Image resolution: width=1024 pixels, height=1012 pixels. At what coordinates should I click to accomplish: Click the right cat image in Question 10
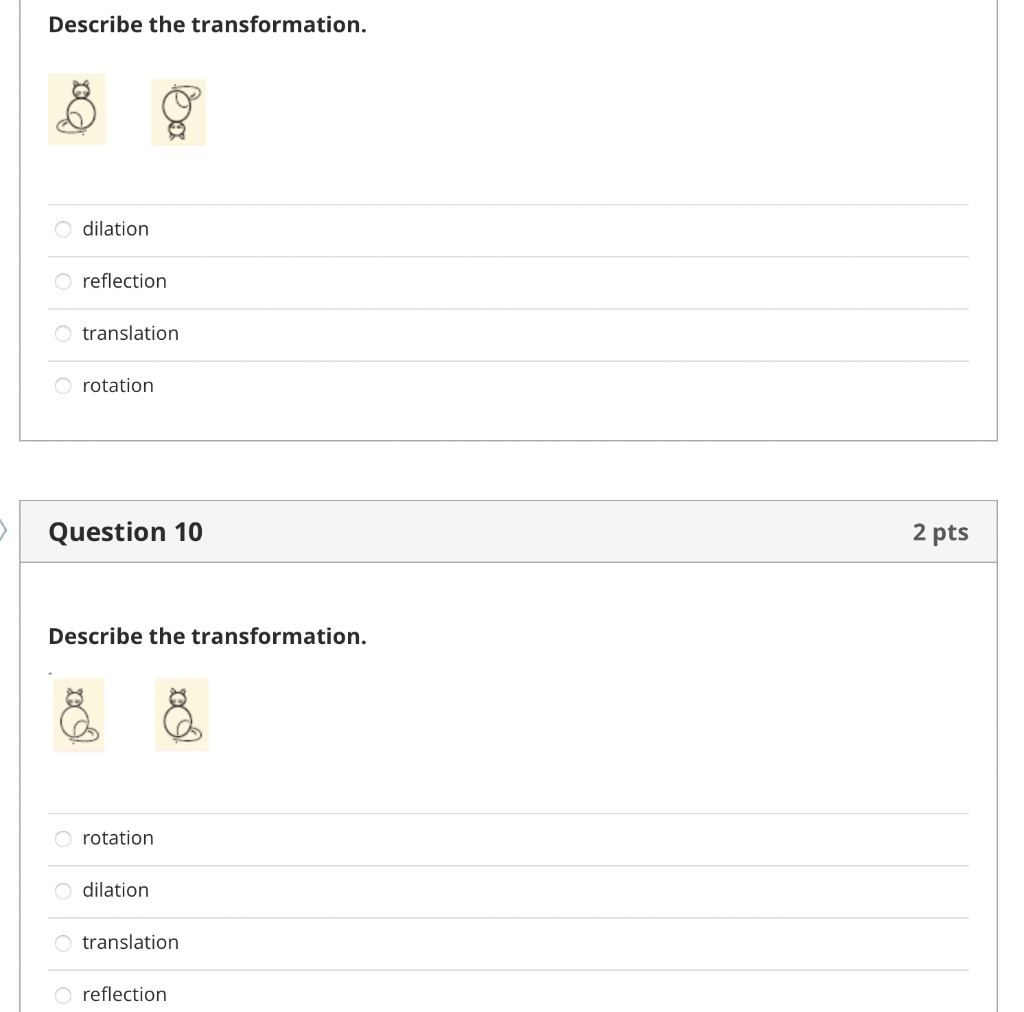[181, 714]
